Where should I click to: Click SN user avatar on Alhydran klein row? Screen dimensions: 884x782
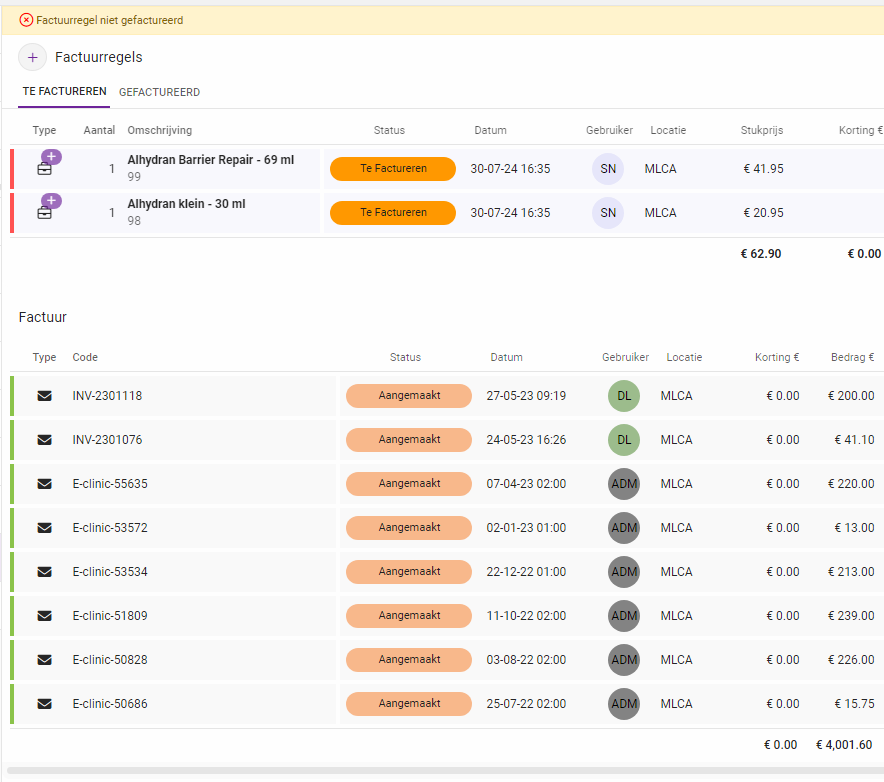(607, 213)
